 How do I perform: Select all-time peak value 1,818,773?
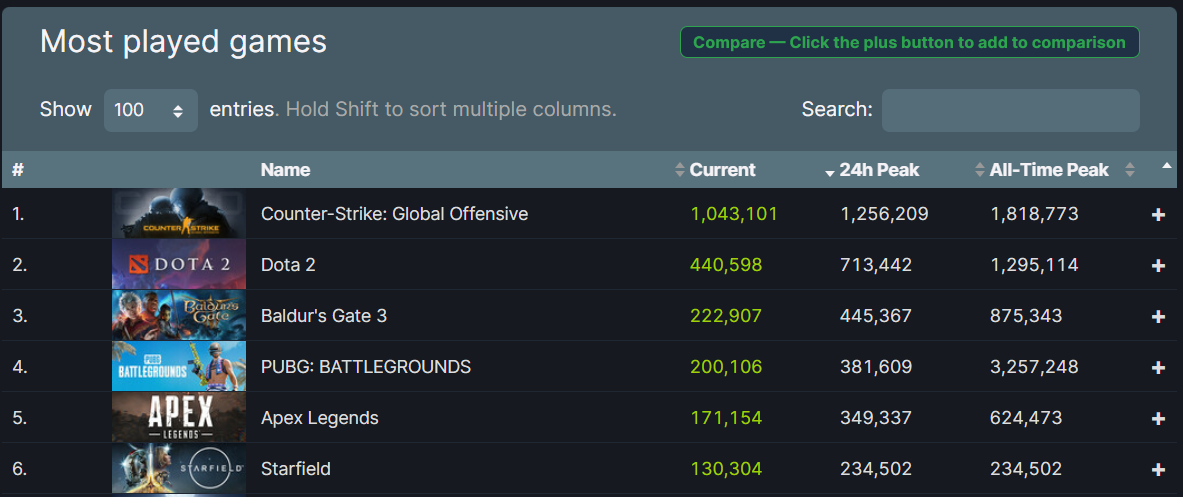pyautogui.click(x=1034, y=214)
